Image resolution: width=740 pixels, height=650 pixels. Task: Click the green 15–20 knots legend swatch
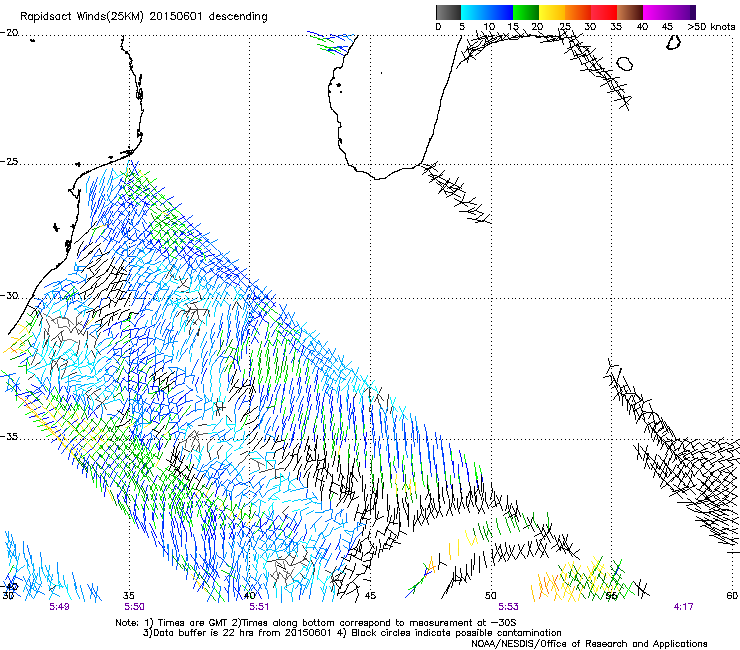[x=526, y=12]
